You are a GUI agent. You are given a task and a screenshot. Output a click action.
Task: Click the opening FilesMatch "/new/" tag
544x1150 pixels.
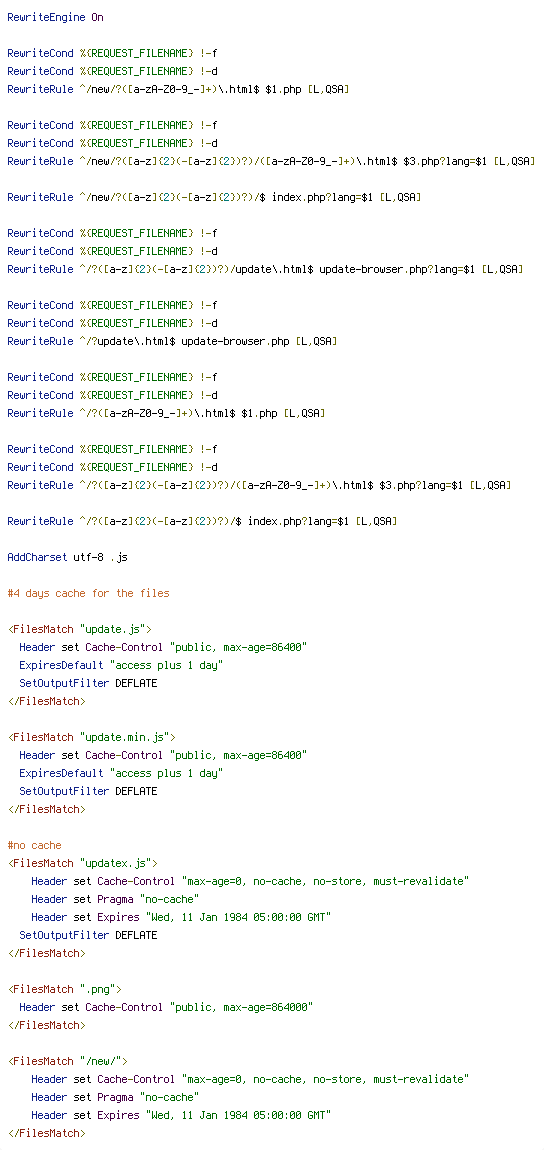[x=67, y=1061]
